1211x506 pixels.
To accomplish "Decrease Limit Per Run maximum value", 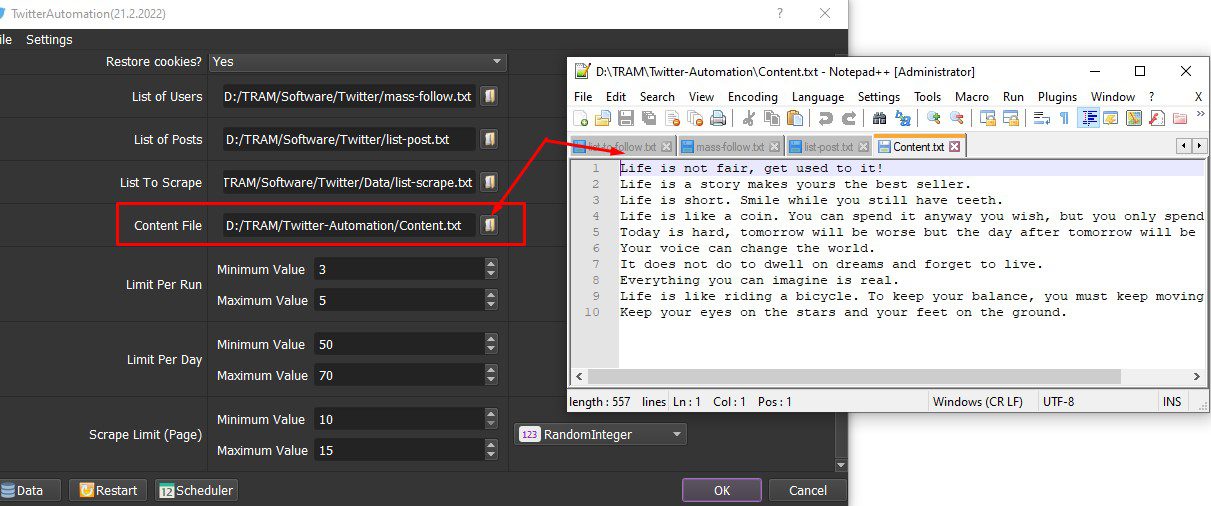I will [490, 305].
